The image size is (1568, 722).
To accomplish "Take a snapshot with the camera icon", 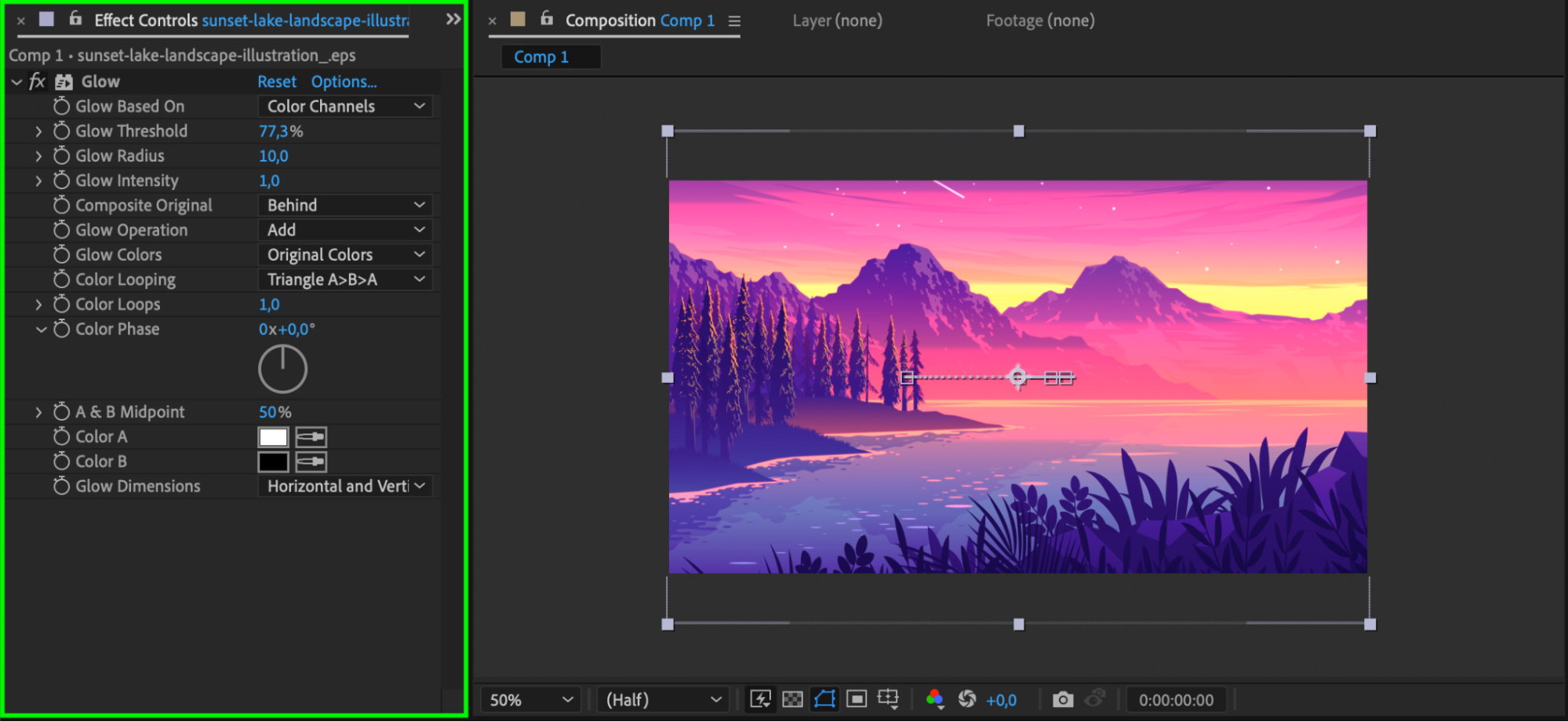I will pyautogui.click(x=1062, y=699).
